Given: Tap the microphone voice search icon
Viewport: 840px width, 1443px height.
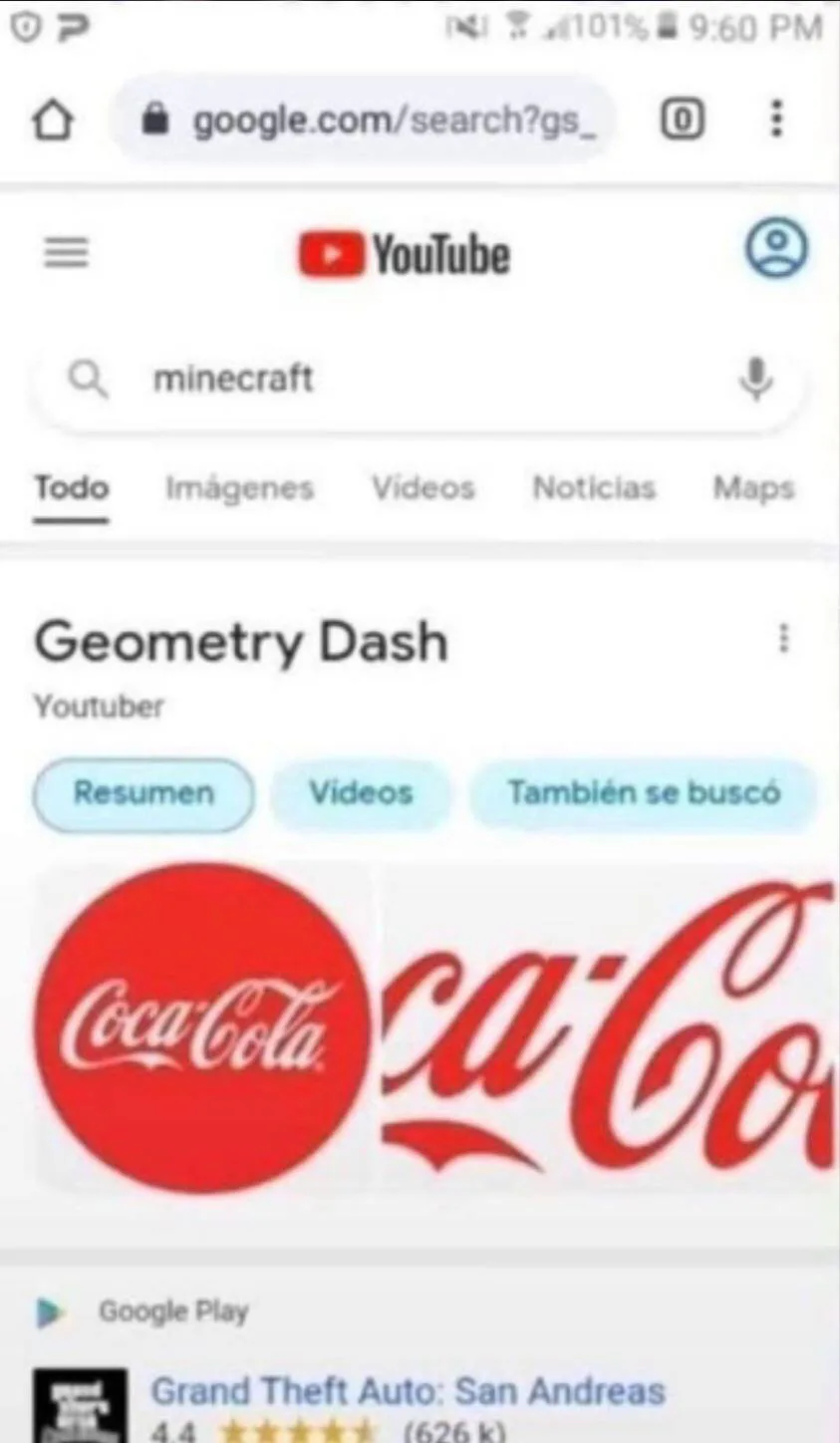Looking at the screenshot, I should pos(756,378).
